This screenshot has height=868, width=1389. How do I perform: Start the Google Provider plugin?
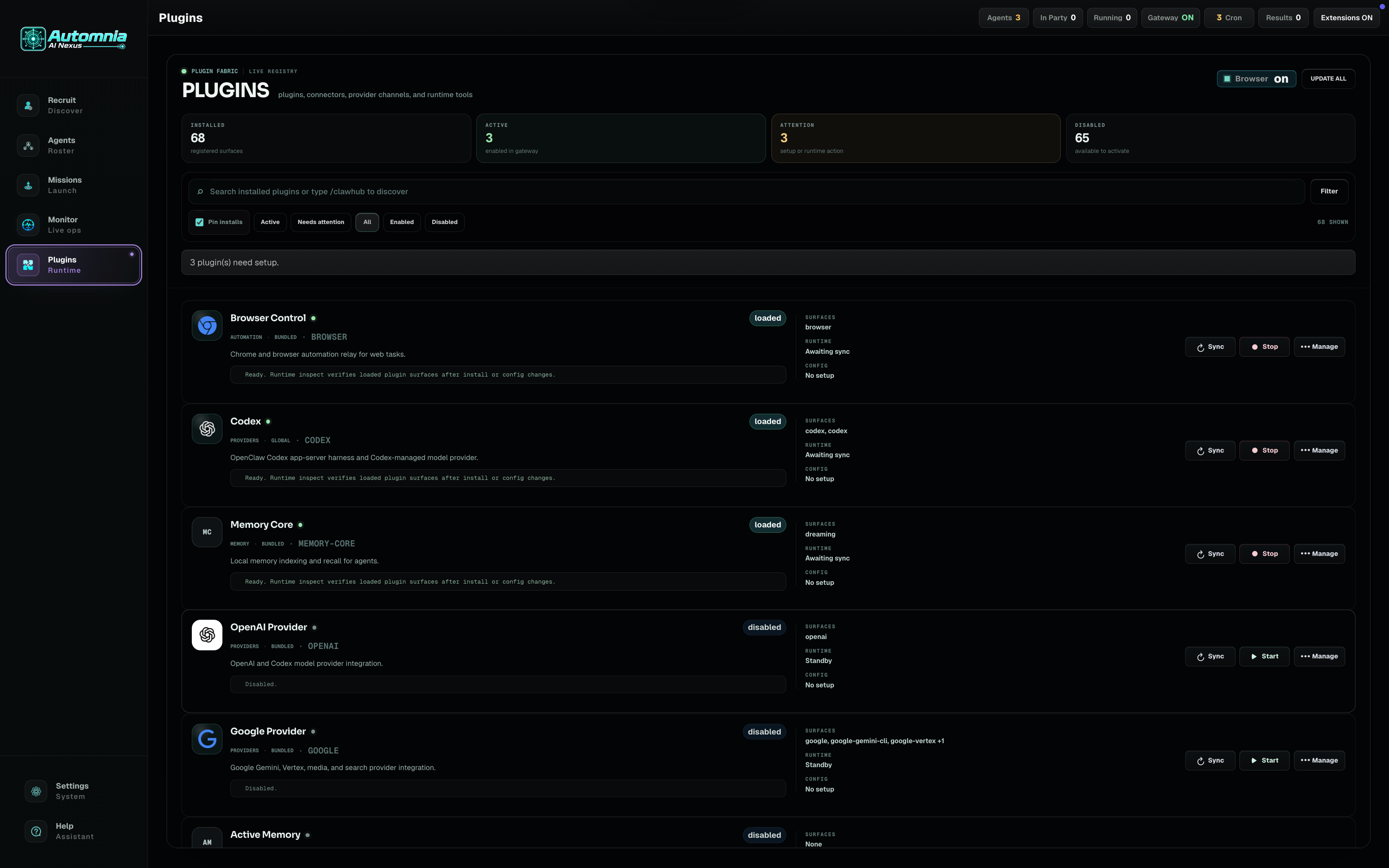(x=1265, y=761)
